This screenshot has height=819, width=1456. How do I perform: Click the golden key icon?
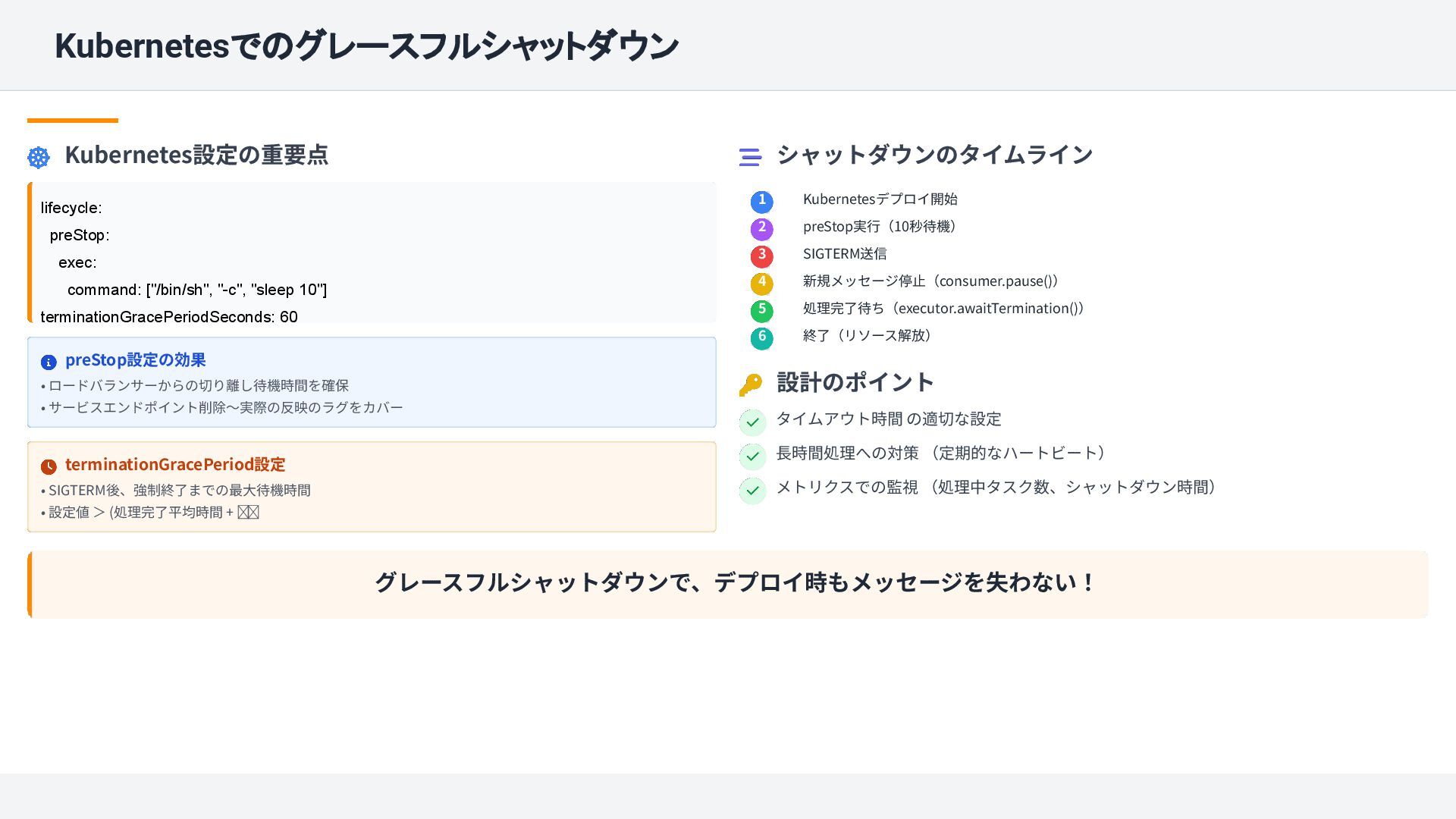click(x=750, y=384)
